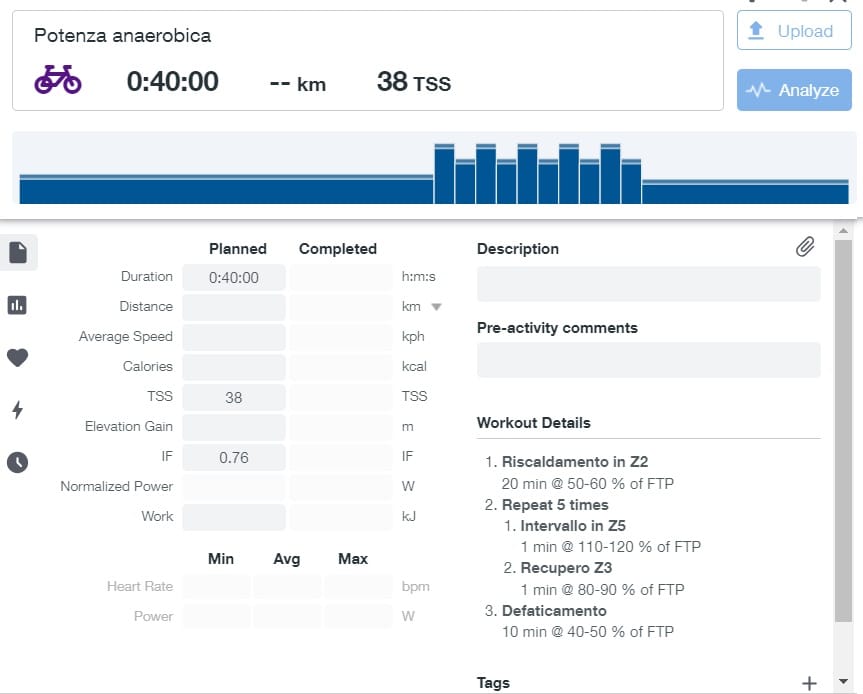Edit the planned Duration field
Image resolution: width=863 pixels, height=694 pixels.
[x=234, y=277]
